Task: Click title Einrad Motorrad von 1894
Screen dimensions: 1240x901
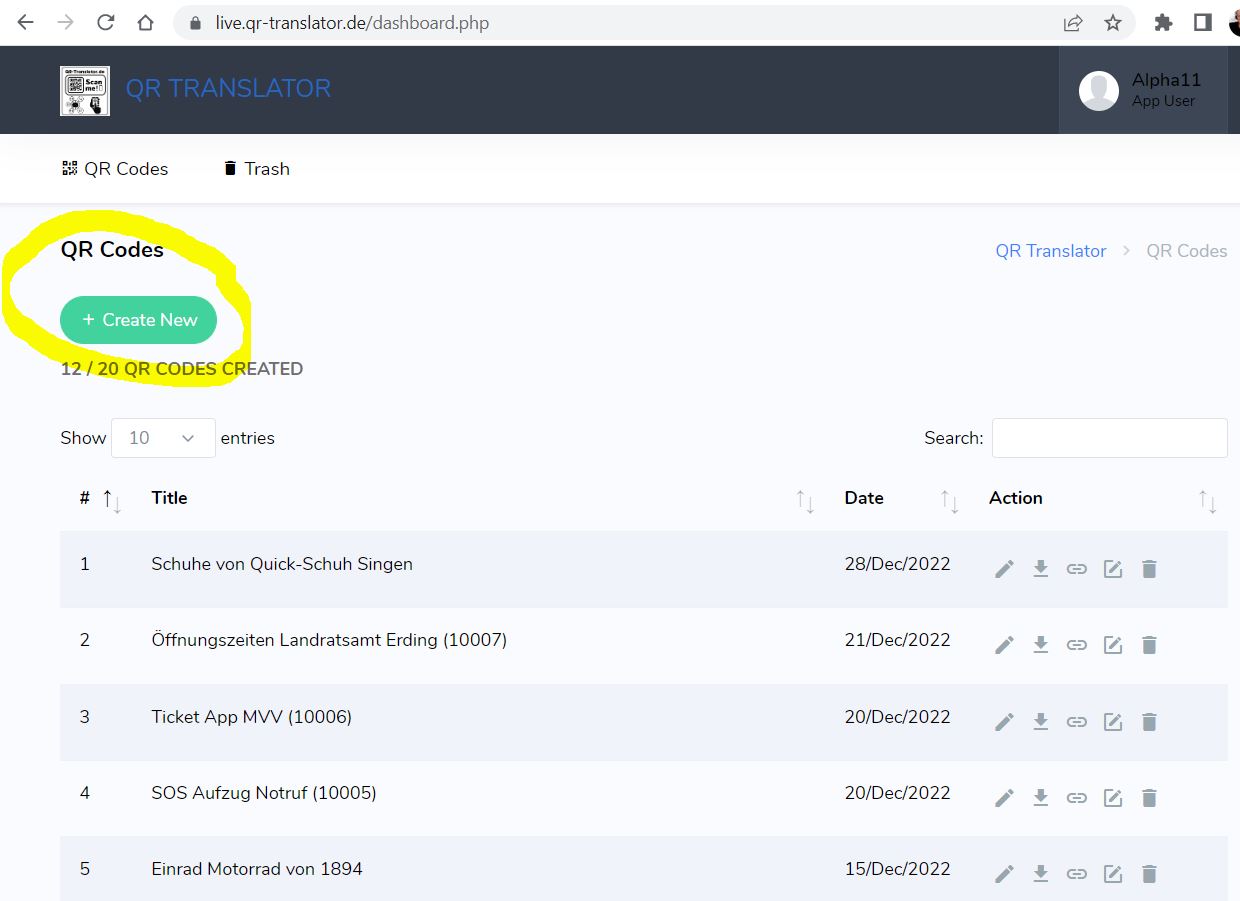Action: tap(257, 869)
